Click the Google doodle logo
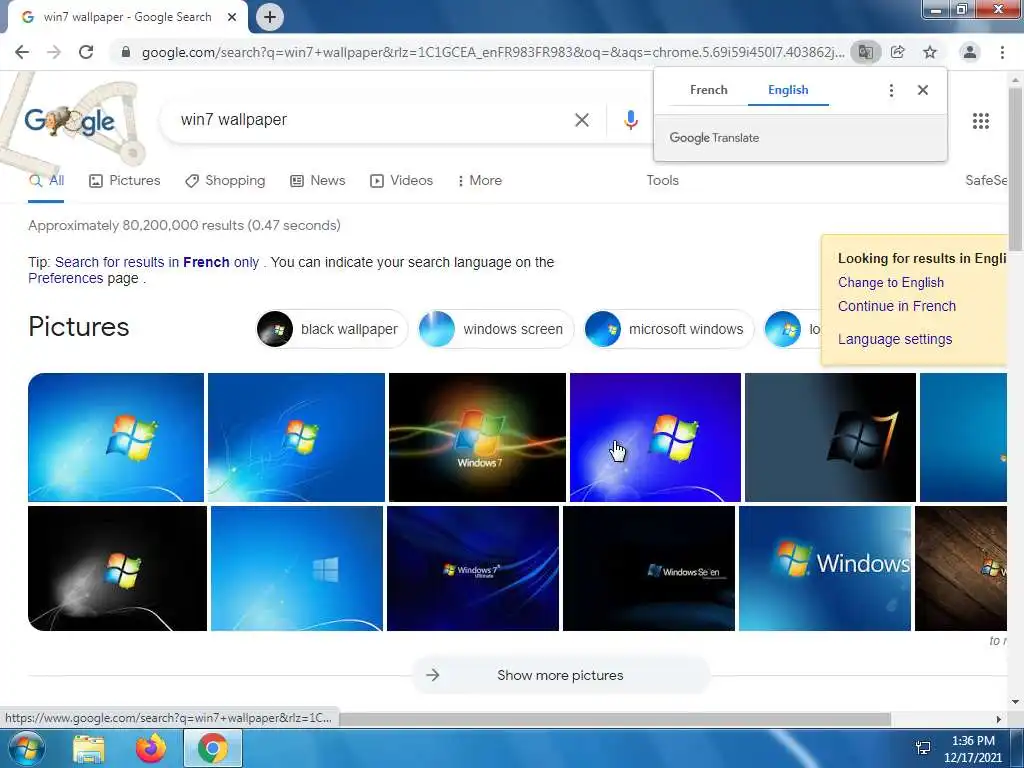 click(70, 121)
